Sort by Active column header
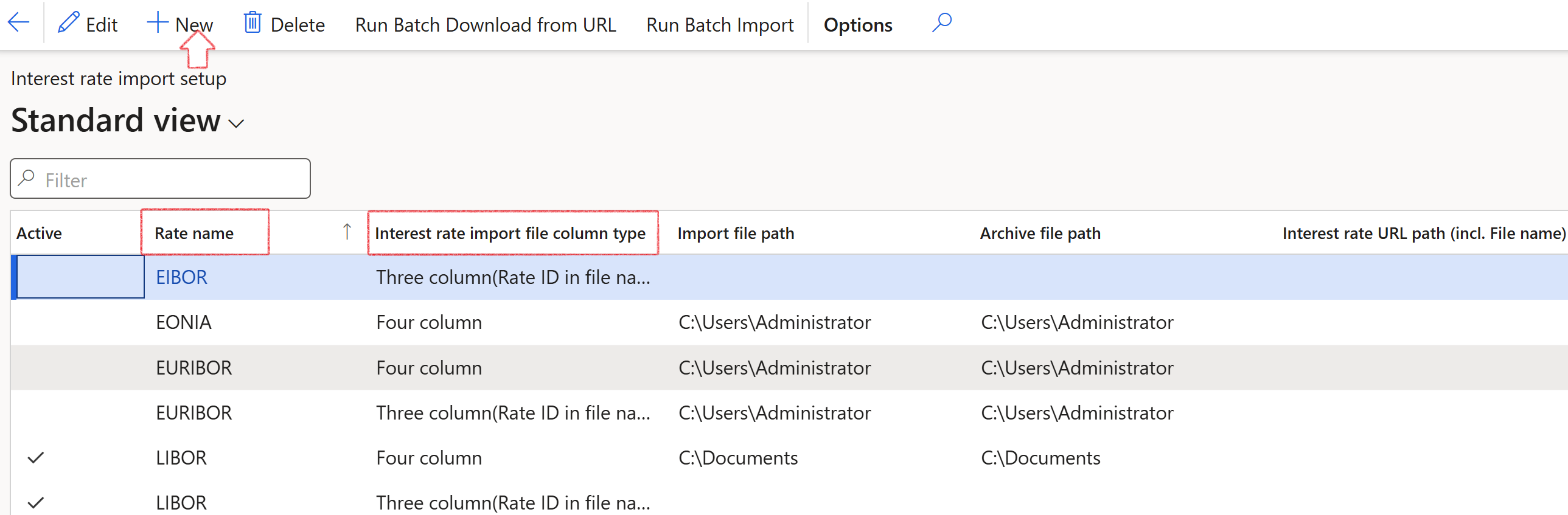Screen dimensions: 1568x515 tap(39, 233)
